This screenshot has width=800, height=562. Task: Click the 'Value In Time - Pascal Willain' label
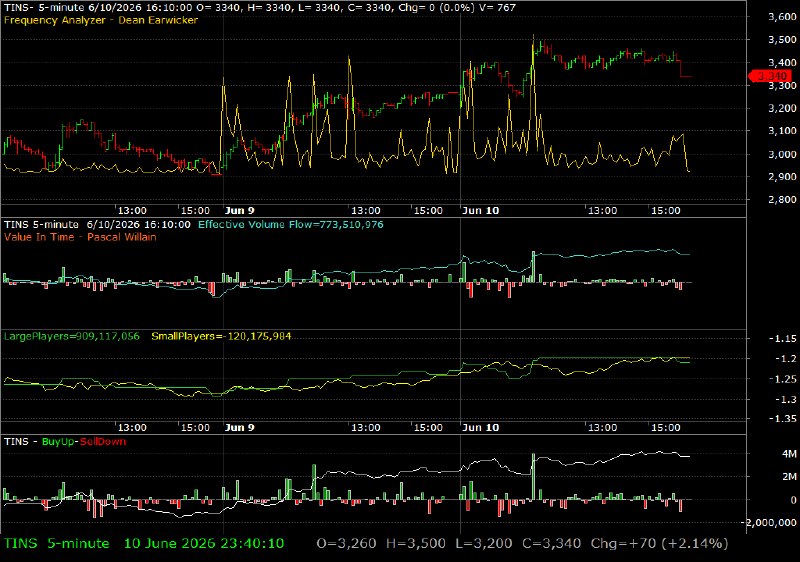80,237
